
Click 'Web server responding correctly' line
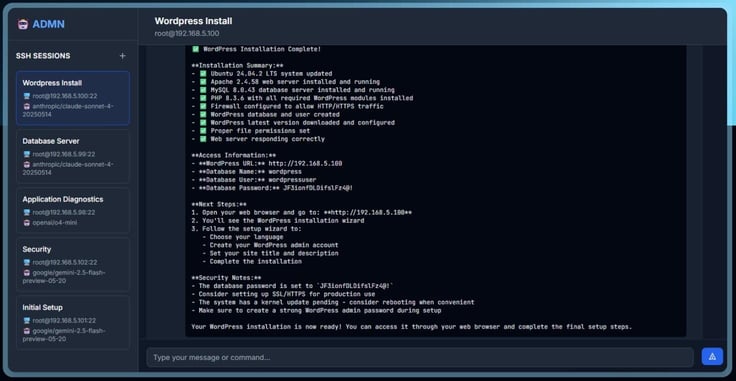click(258, 139)
